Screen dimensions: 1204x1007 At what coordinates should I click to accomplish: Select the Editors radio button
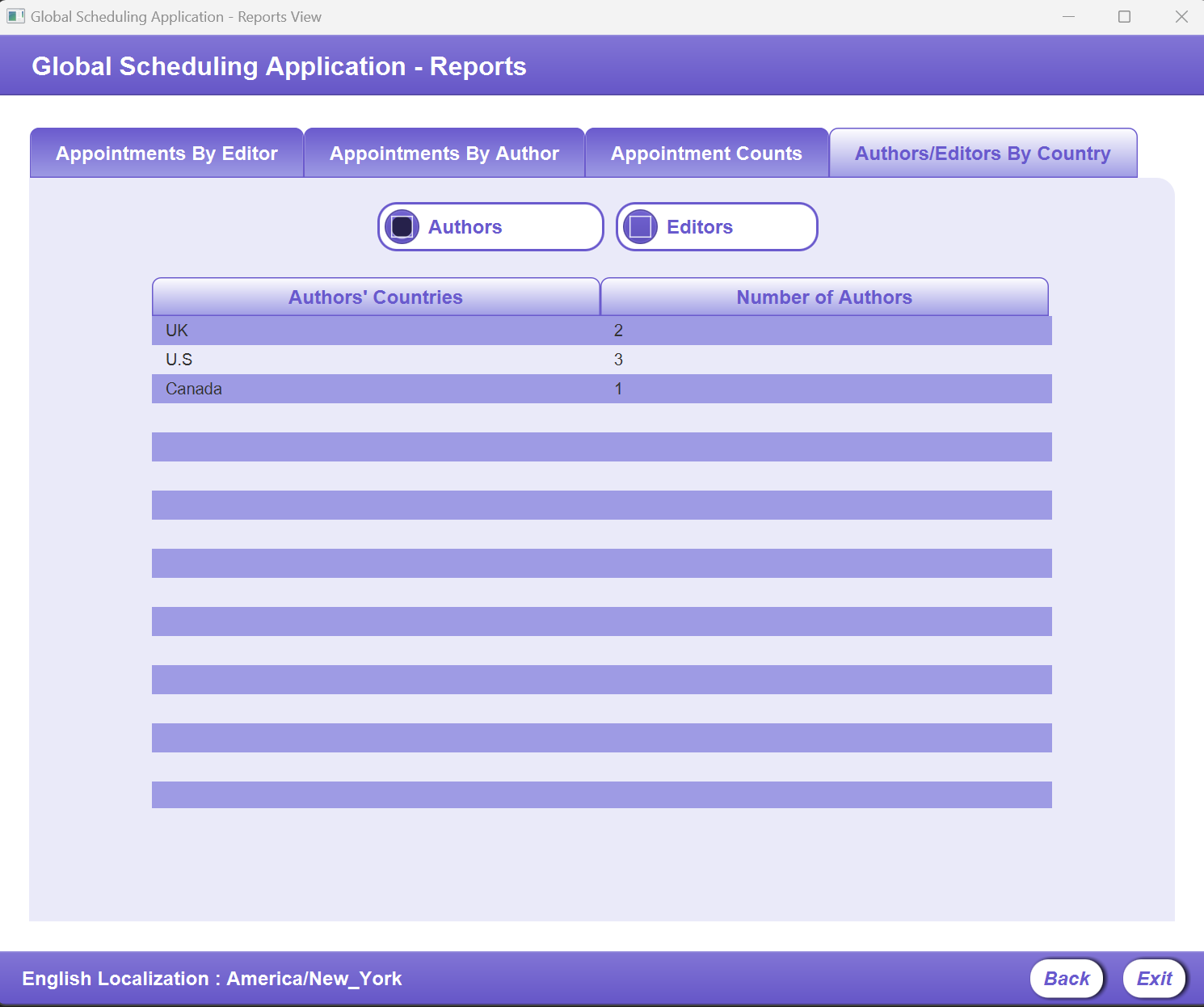point(641,226)
